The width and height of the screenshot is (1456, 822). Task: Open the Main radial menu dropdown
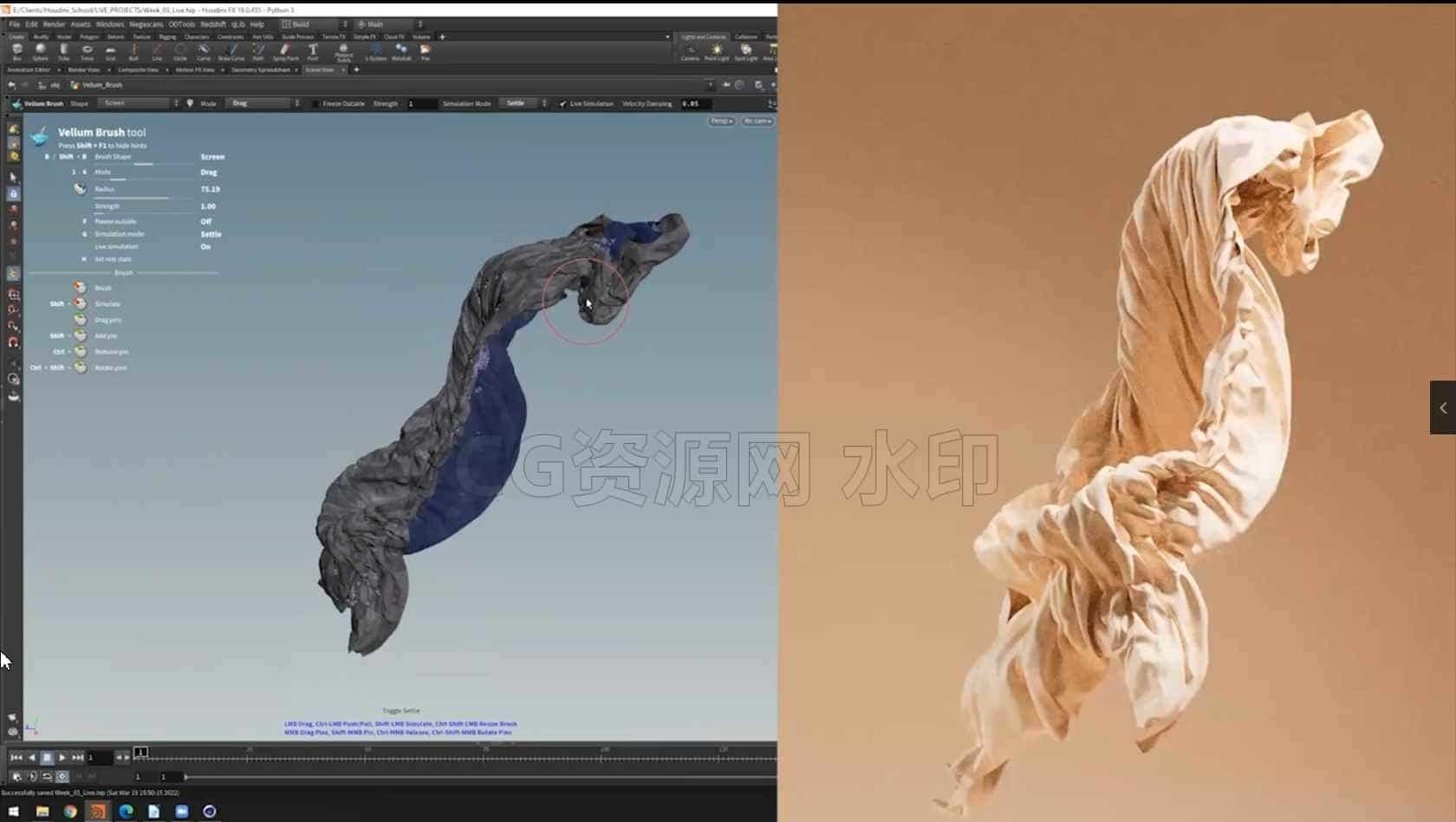390,24
